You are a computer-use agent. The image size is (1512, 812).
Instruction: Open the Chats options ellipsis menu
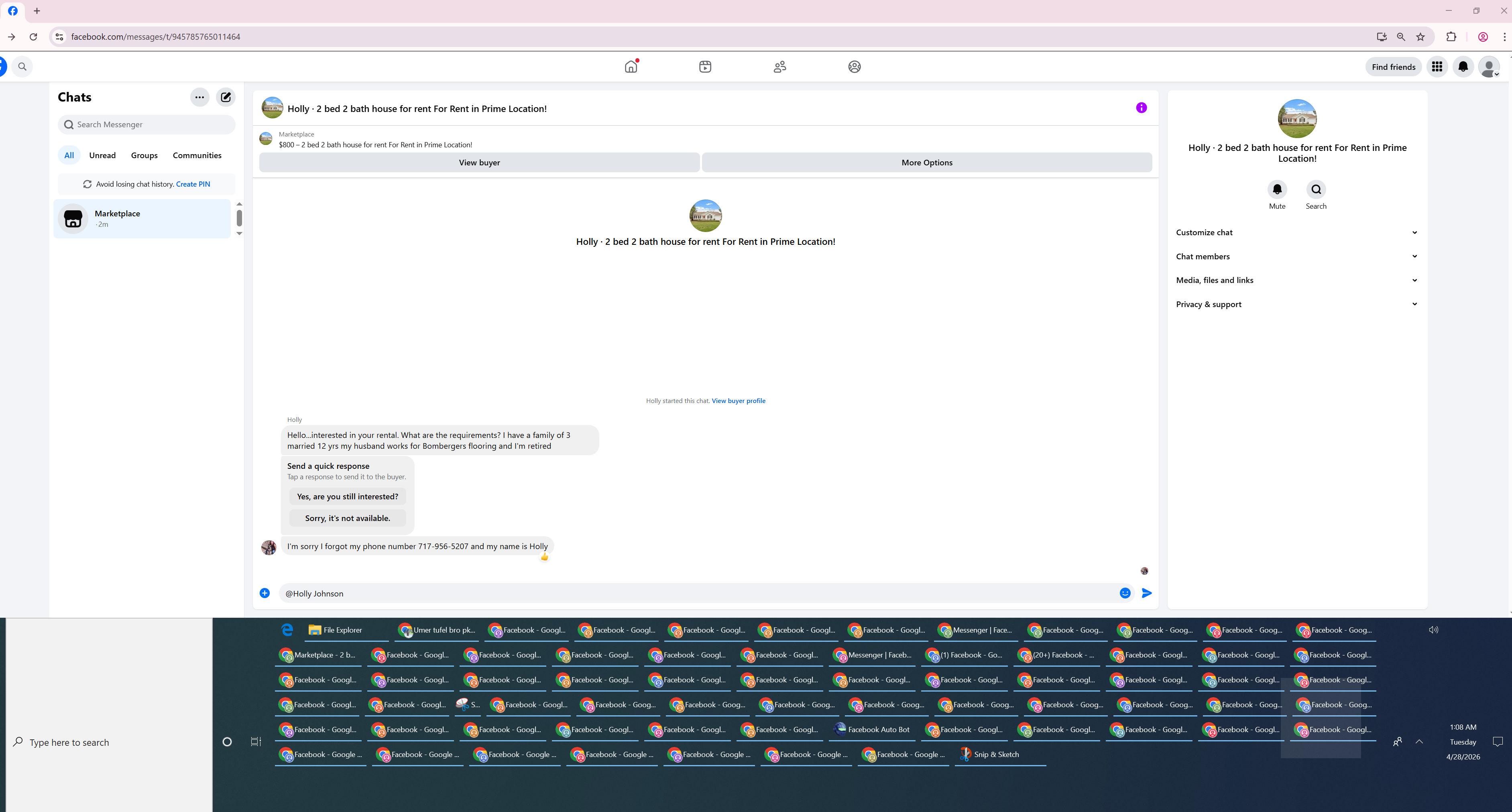point(199,98)
